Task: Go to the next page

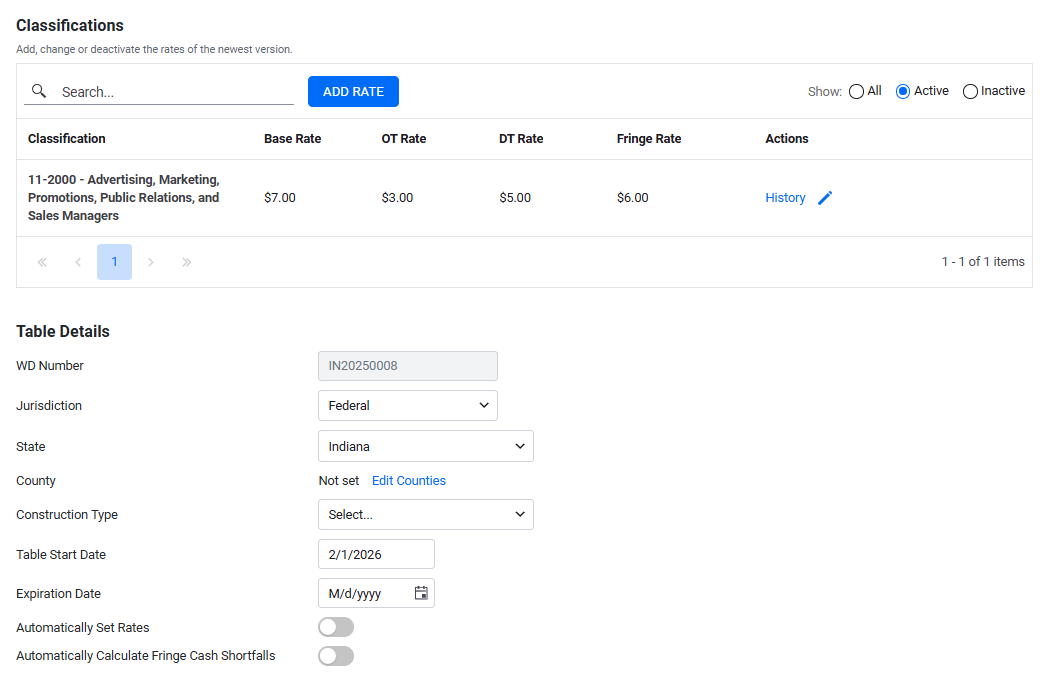Action: point(151,262)
